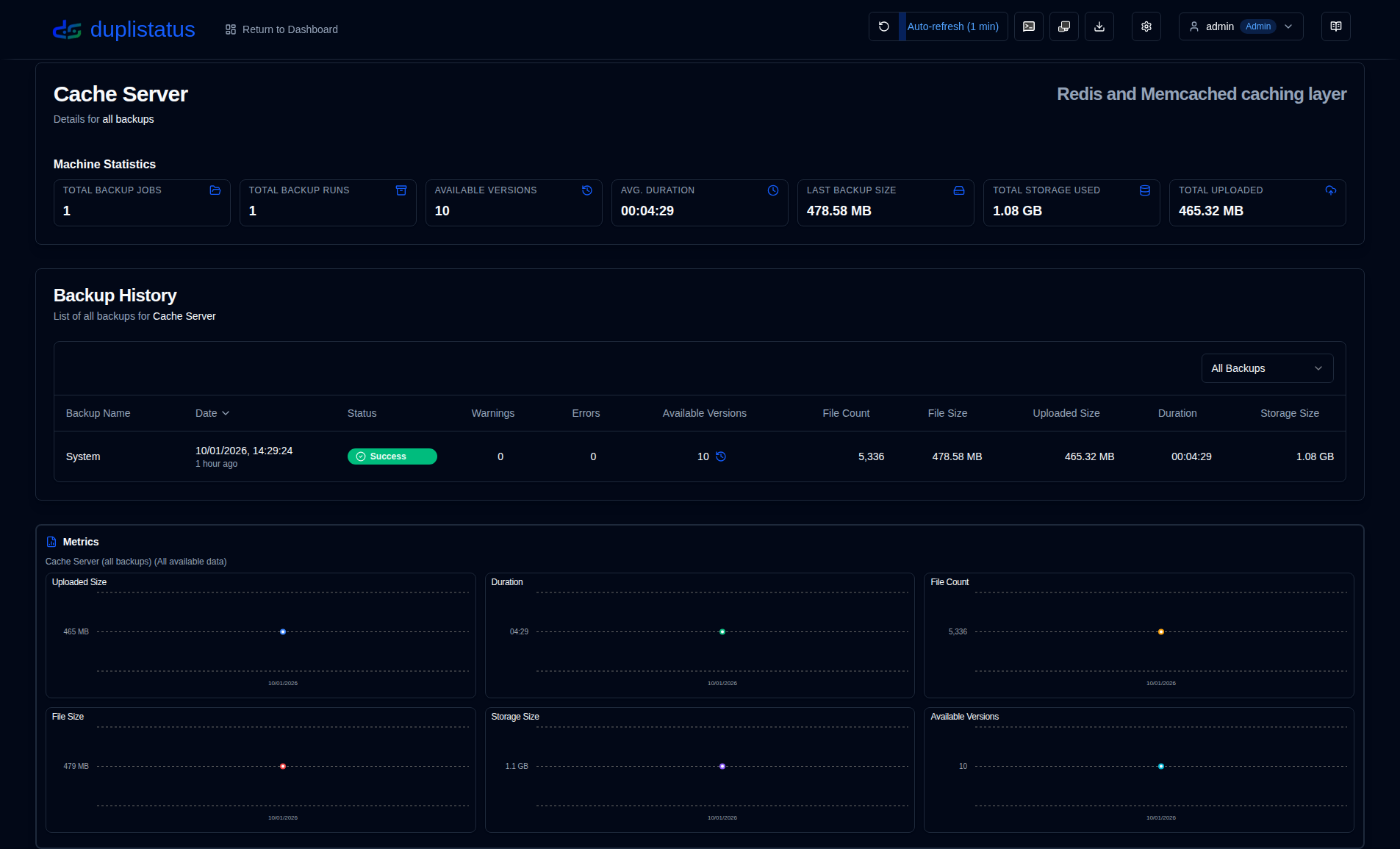Toggle Auto-refresh (1 min)

(x=952, y=26)
